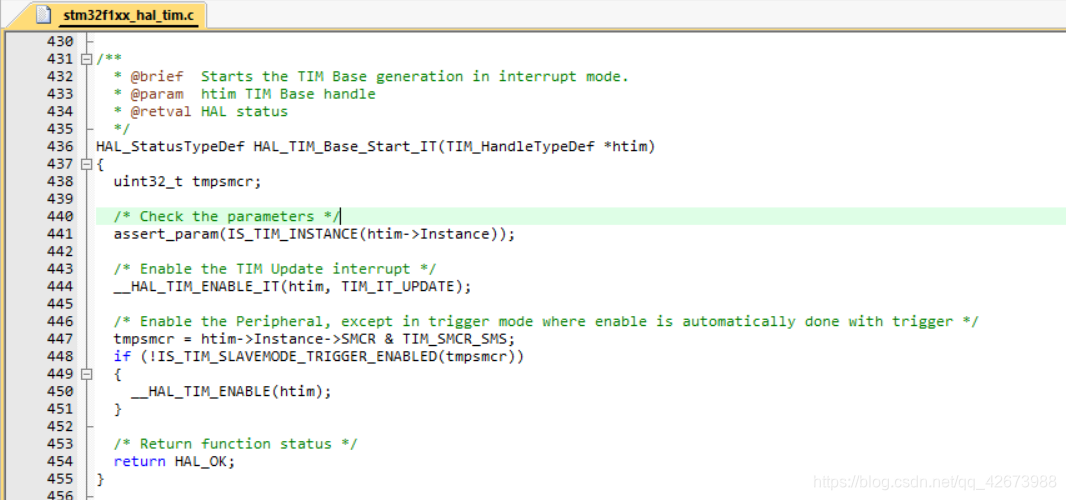This screenshot has width=1066, height=500.
Task: Click TIM_IT_UPDATE argument
Action: coord(398,286)
